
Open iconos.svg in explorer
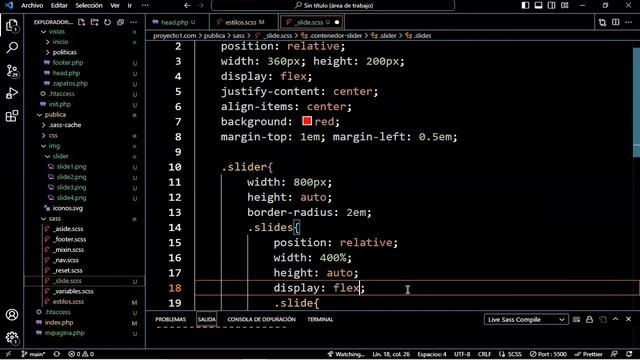pyautogui.click(x=67, y=208)
